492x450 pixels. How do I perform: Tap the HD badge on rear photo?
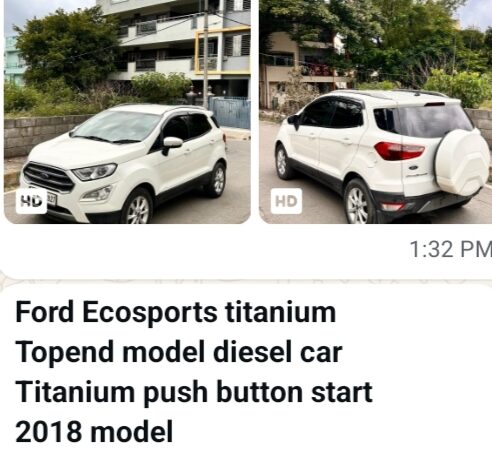286,201
